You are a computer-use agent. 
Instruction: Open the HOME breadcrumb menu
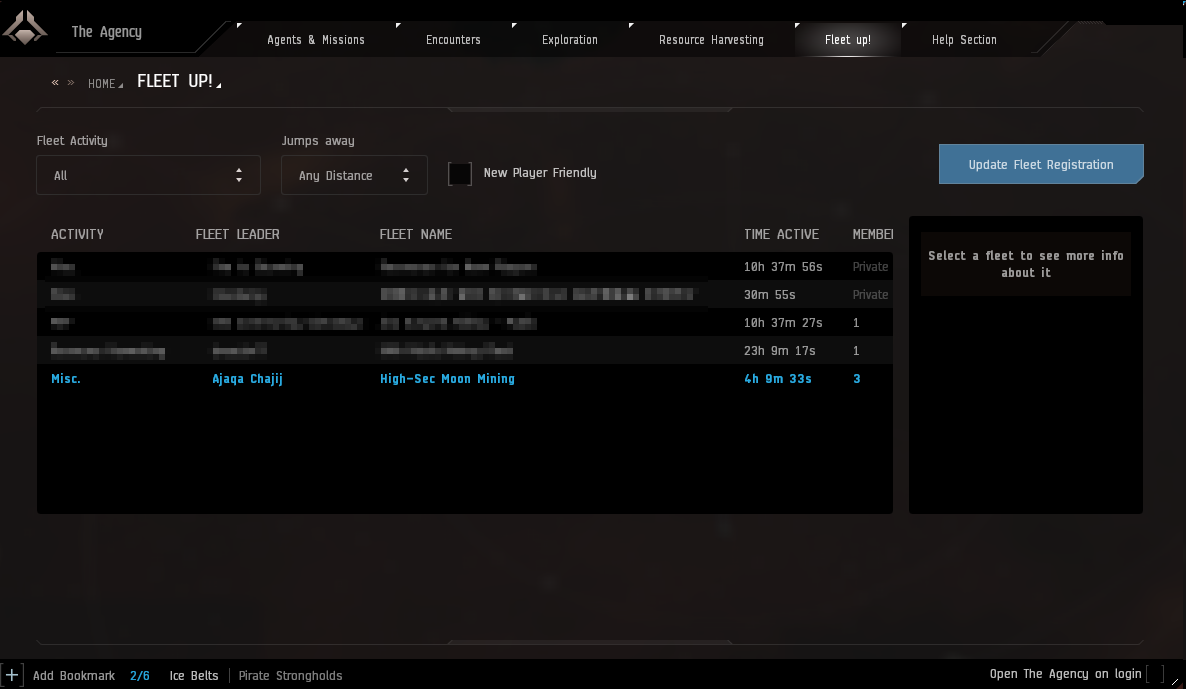click(x=102, y=84)
